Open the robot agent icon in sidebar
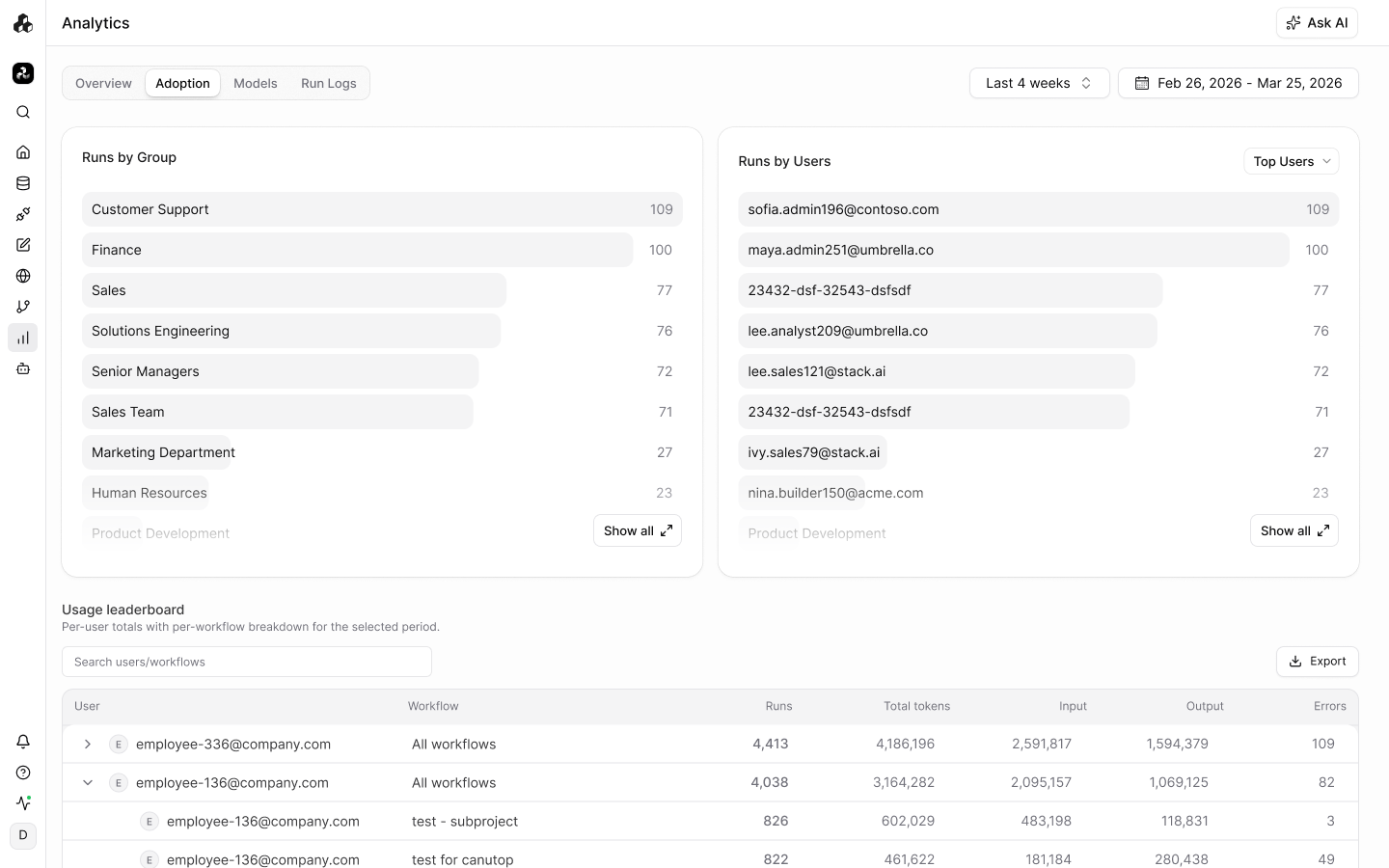Screen dimensions: 1389x868 [x=23, y=368]
